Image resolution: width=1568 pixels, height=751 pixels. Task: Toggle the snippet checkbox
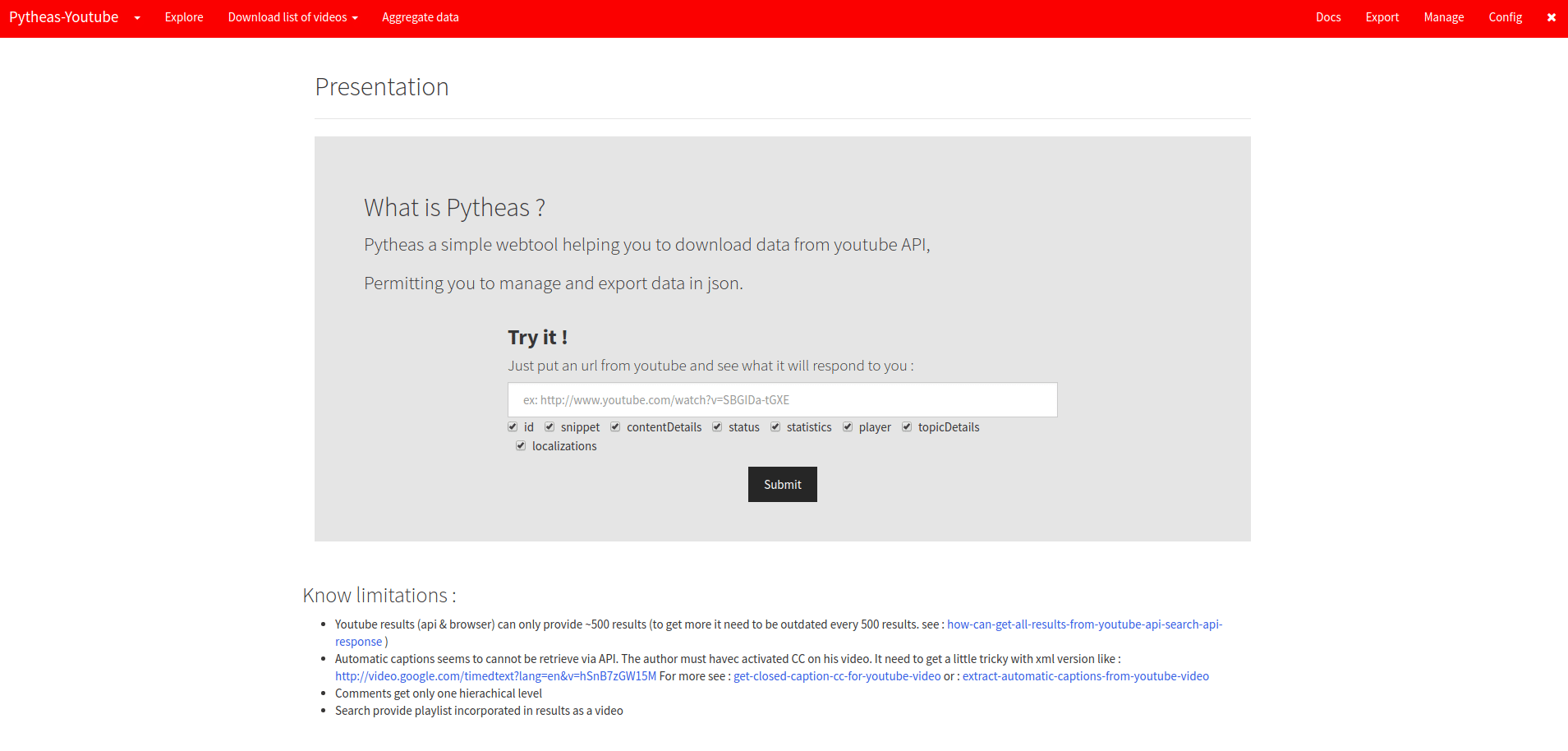549,426
